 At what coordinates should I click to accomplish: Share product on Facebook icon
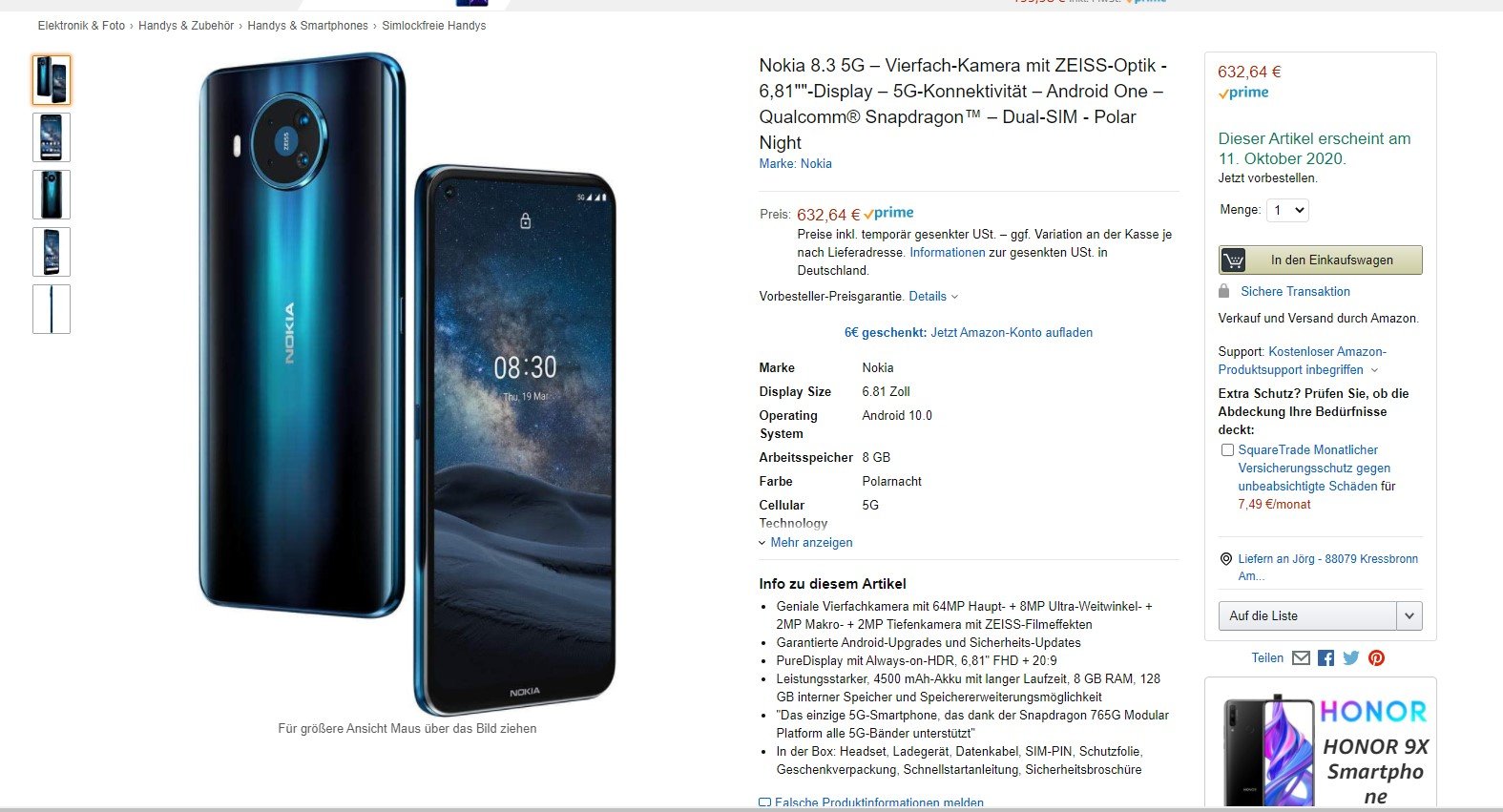[1326, 657]
